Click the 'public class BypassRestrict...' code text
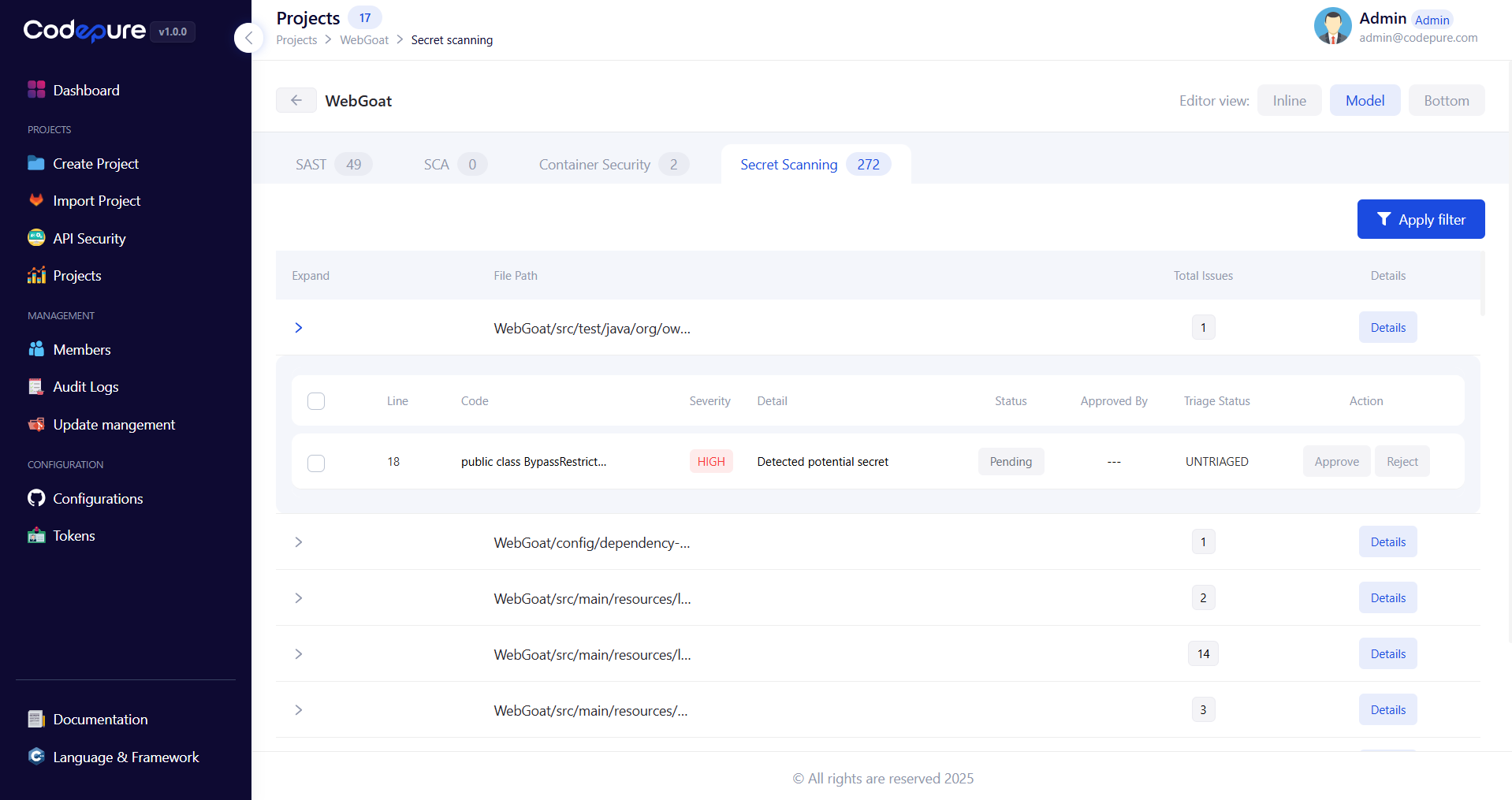 point(534,462)
